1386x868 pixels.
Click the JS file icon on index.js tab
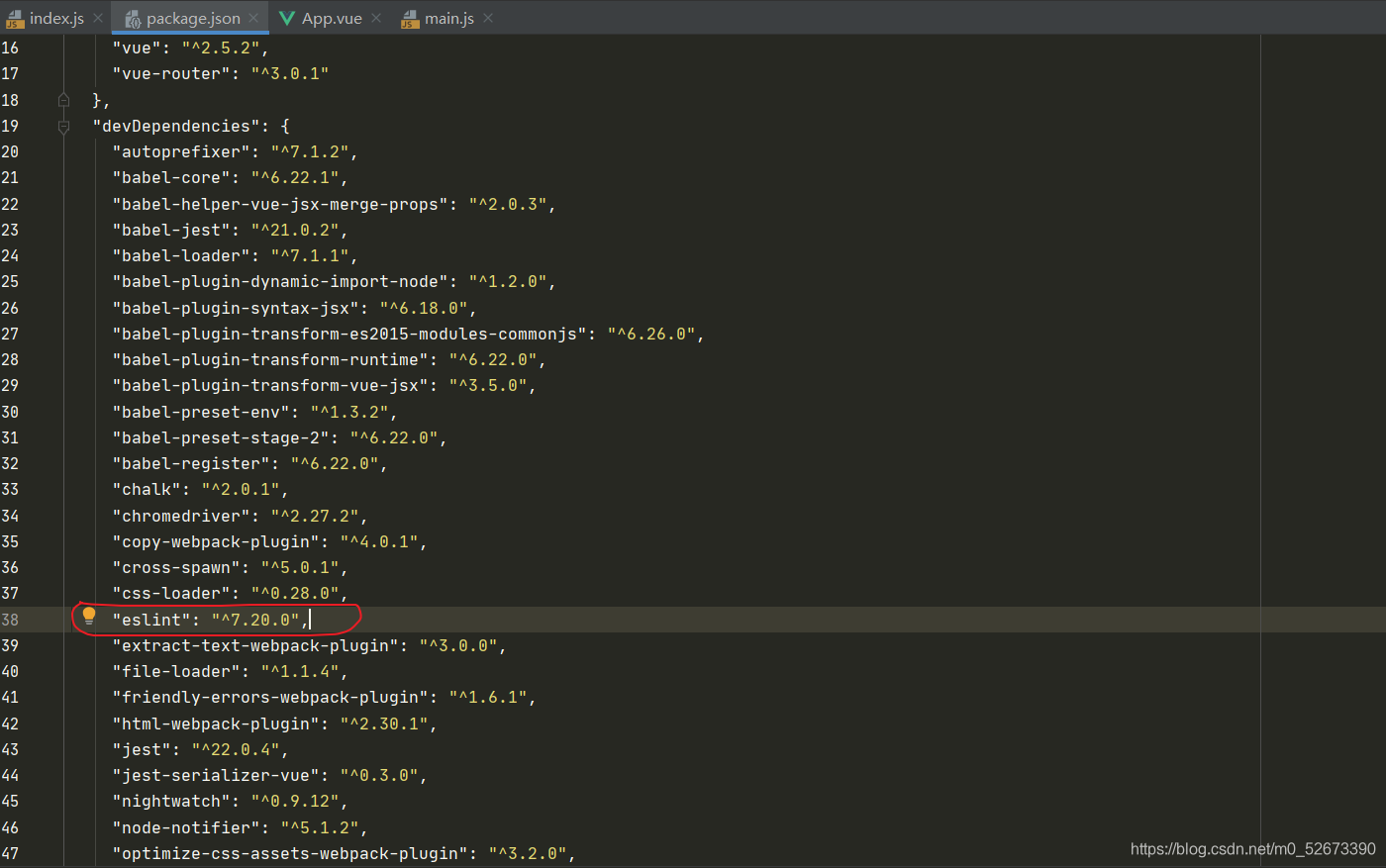pyautogui.click(x=15, y=19)
